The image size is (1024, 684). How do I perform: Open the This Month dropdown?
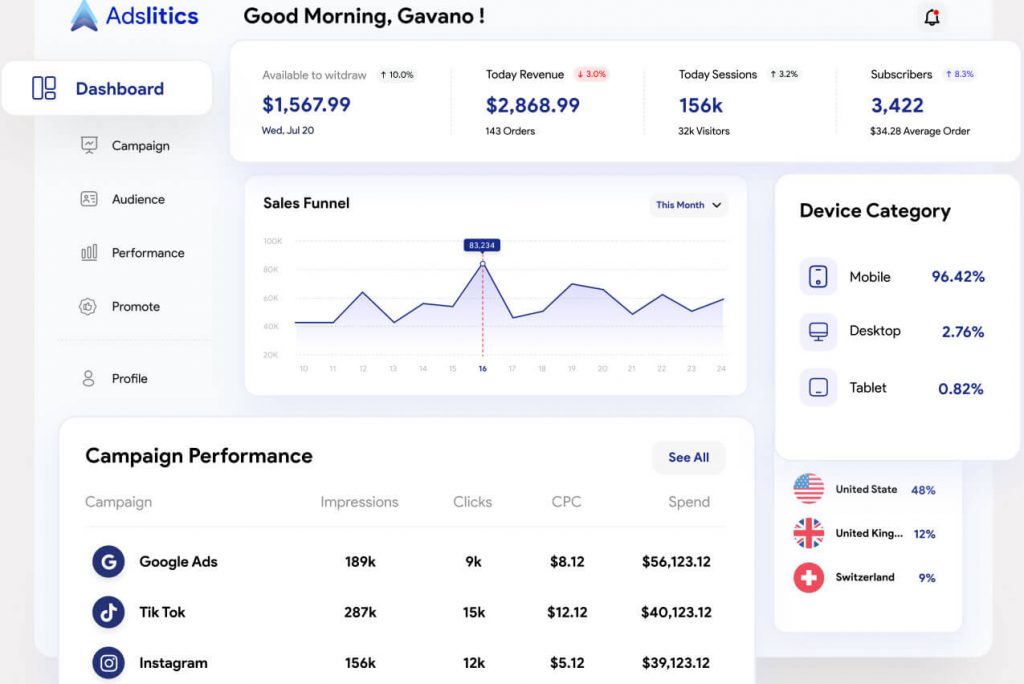(688, 205)
